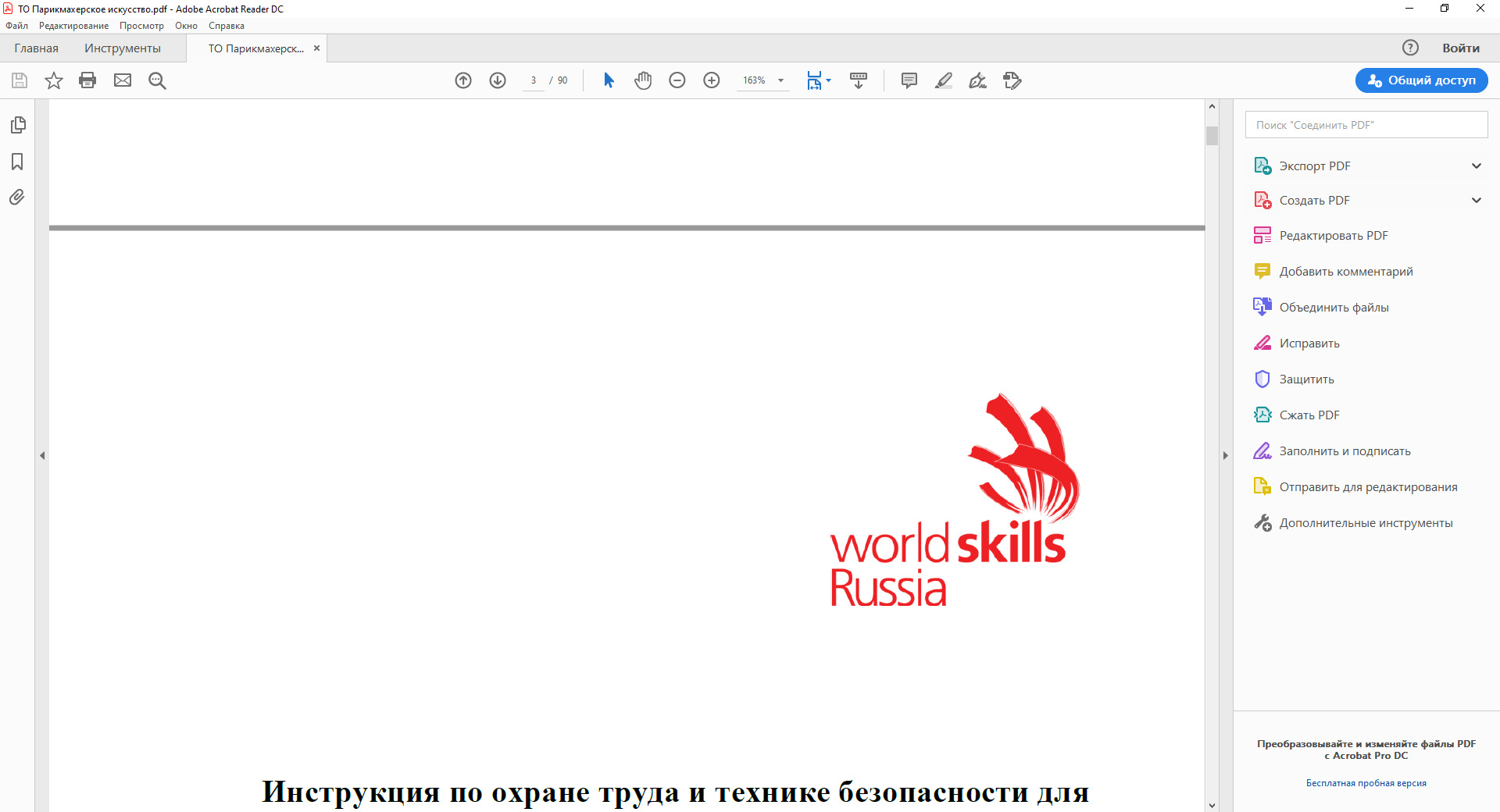Image resolution: width=1500 pixels, height=812 pixels.
Task: Click the Войти sign-in button
Action: (1461, 48)
